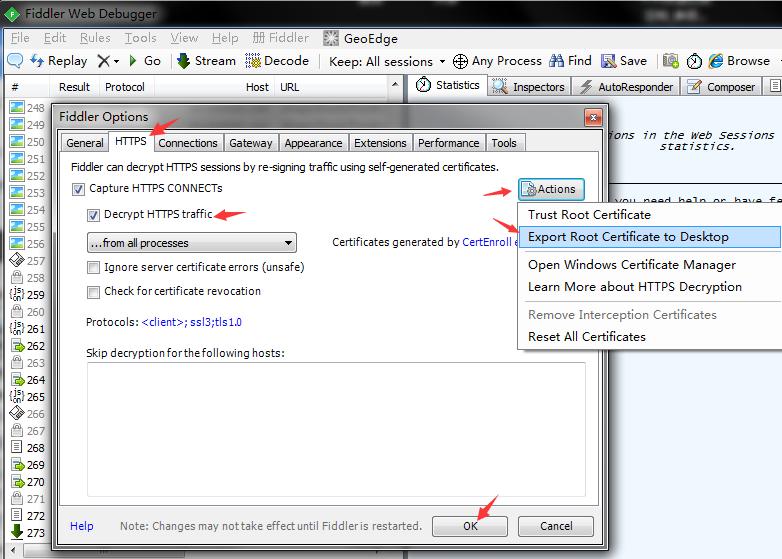Click the protocols link '<client>; ssl3;tls1.0'
Screen dimensions: 782x559
(x=192, y=322)
